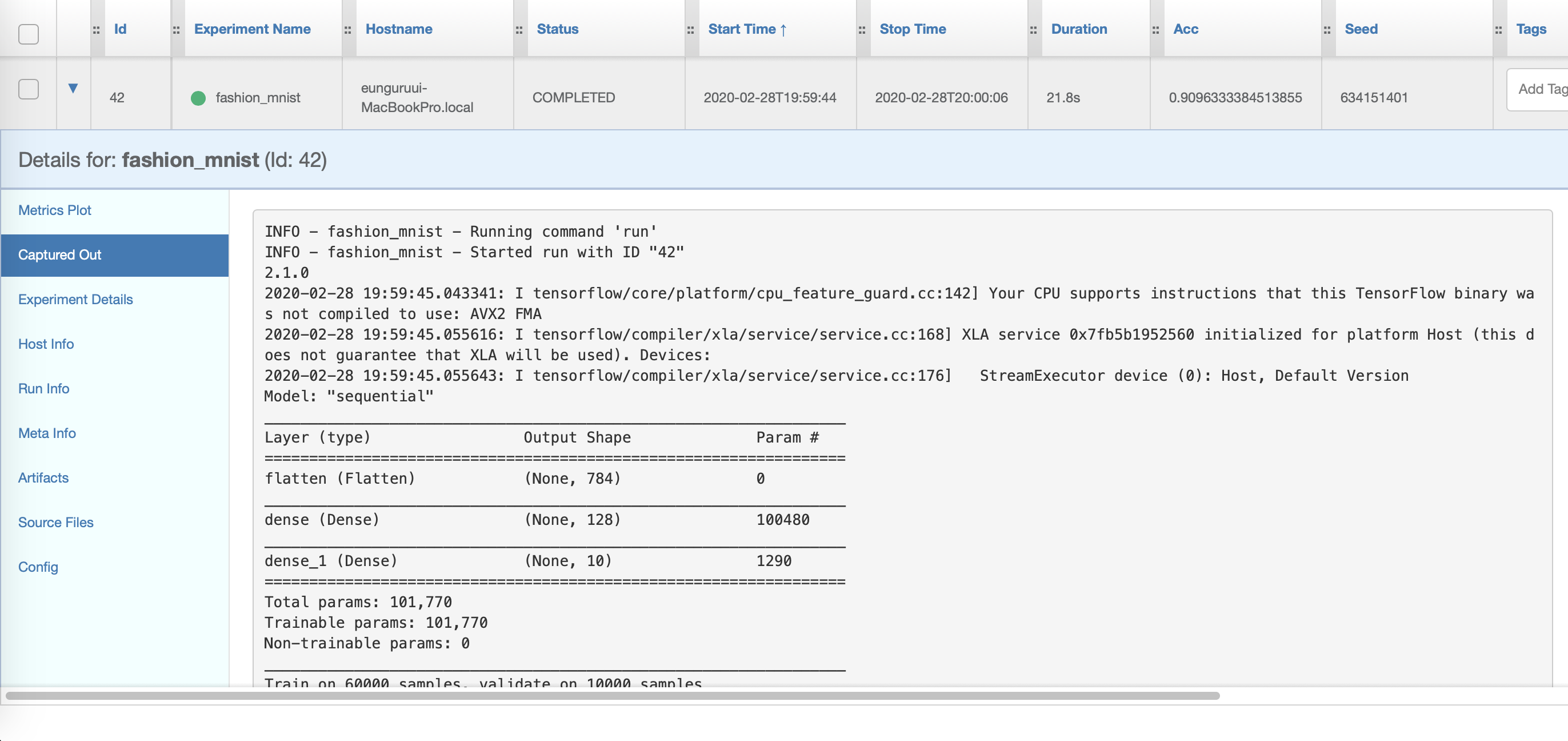1568x741 pixels.
Task: Sort by the Acc column header
Action: [x=1186, y=29]
